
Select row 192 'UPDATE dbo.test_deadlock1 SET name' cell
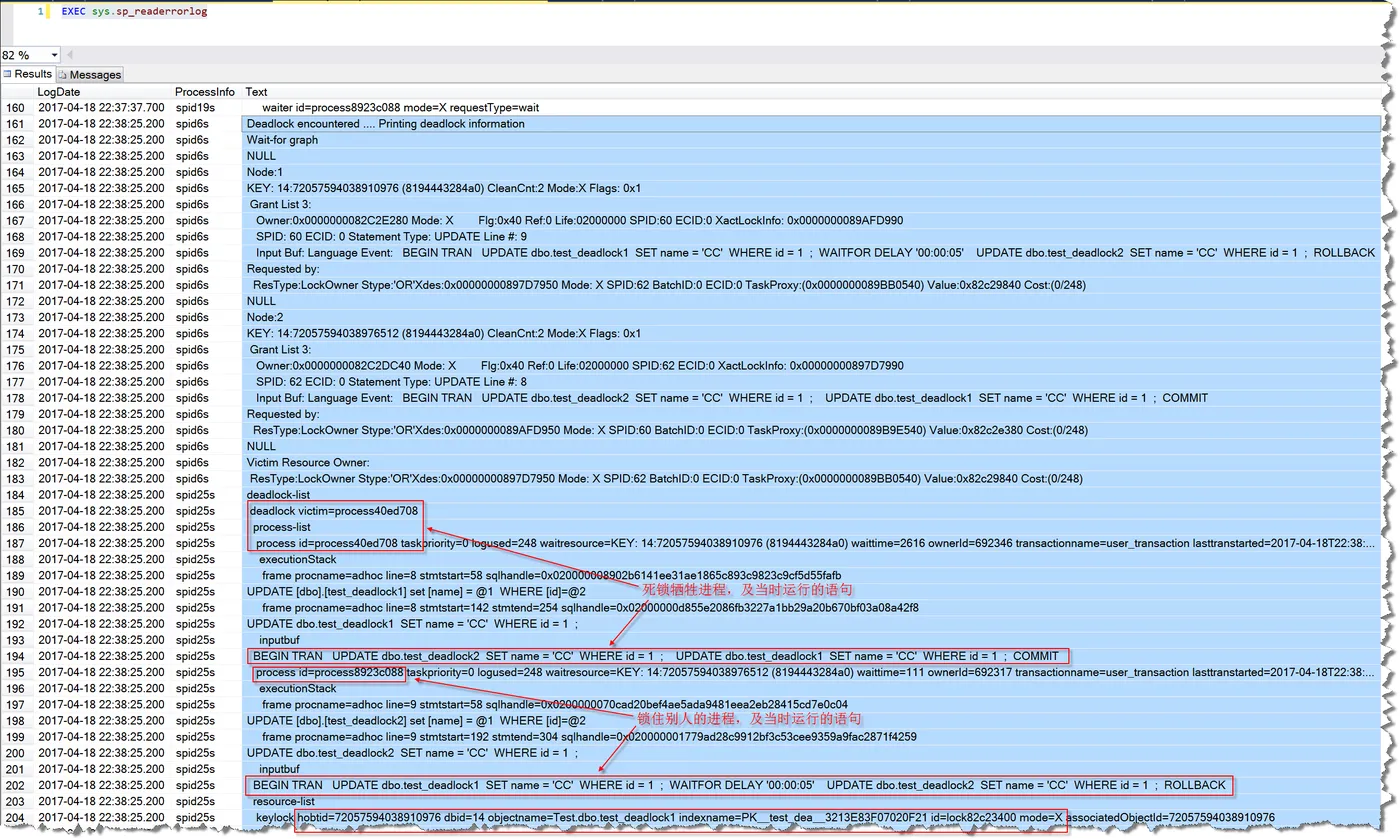pos(810,624)
